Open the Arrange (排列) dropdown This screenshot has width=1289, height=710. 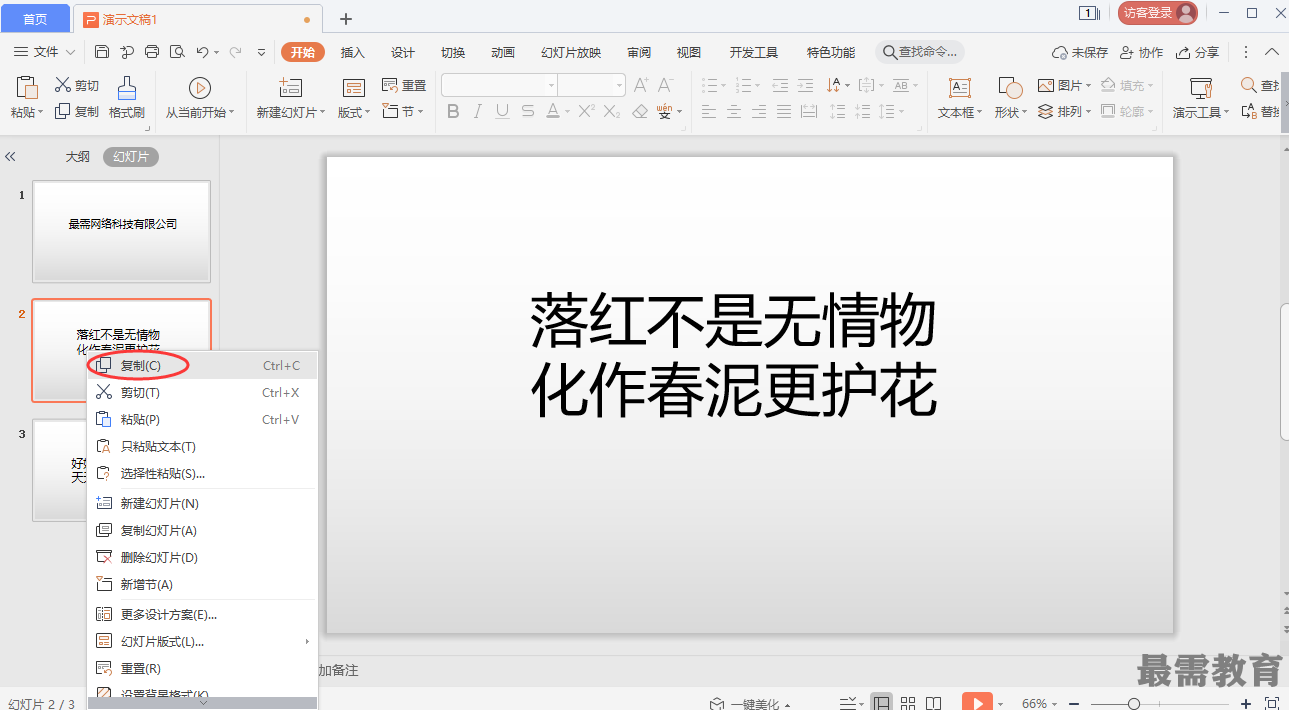click(1065, 112)
